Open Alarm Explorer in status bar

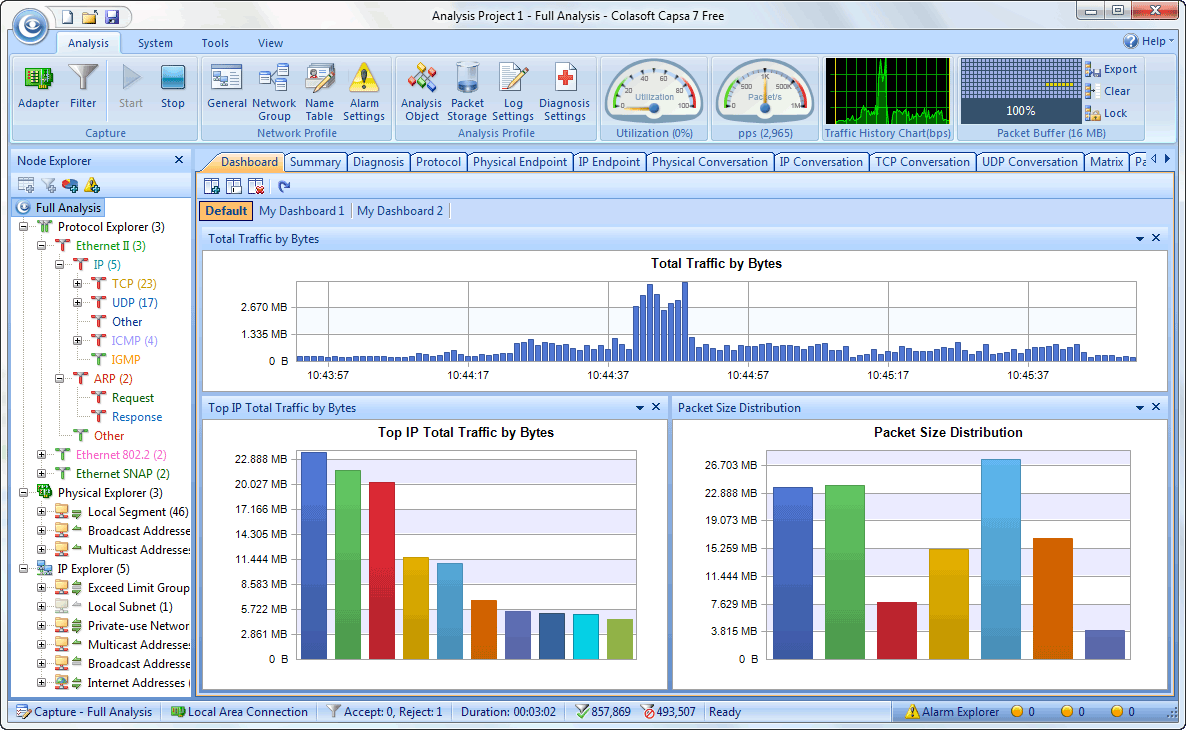(952, 712)
